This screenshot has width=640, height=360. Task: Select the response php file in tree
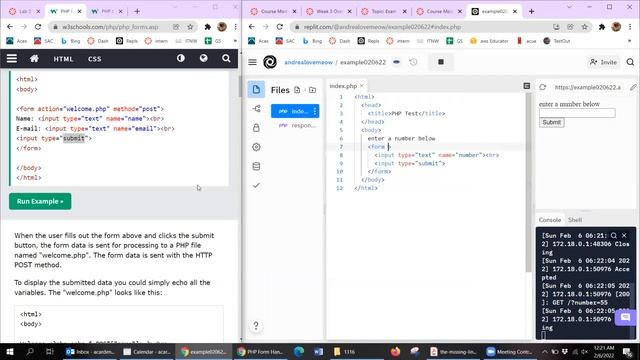click(296, 125)
